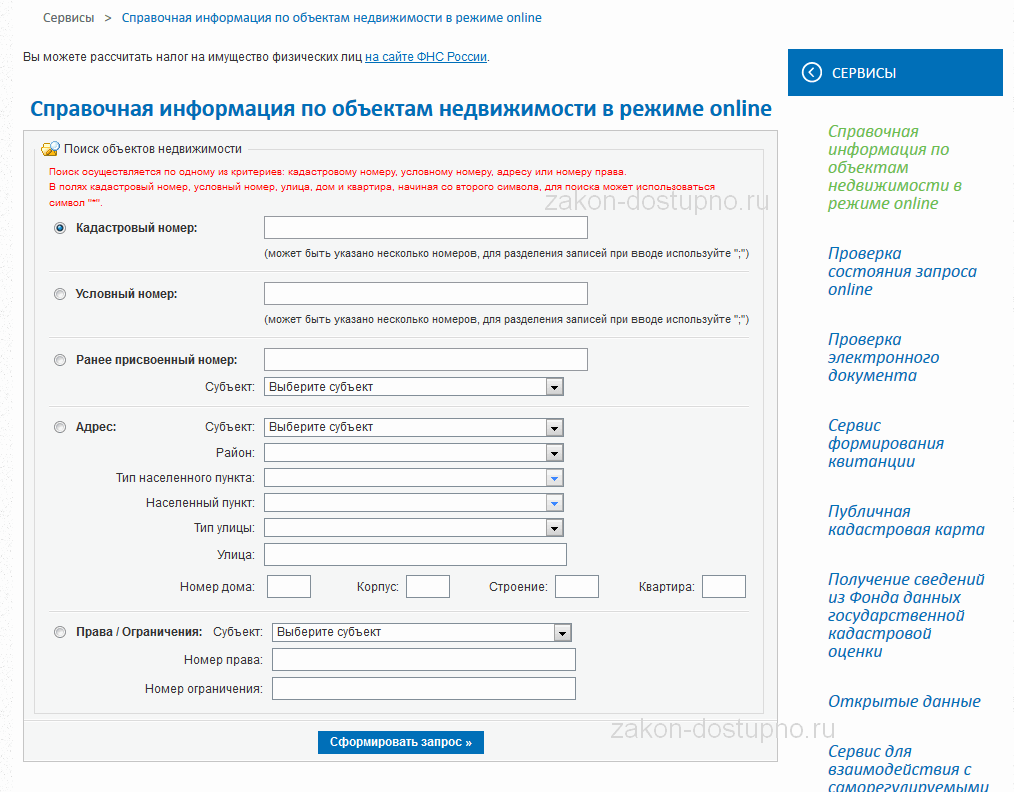1014x792 pixels.
Task: Select the Кадастровый номер radio button
Action: pos(60,228)
